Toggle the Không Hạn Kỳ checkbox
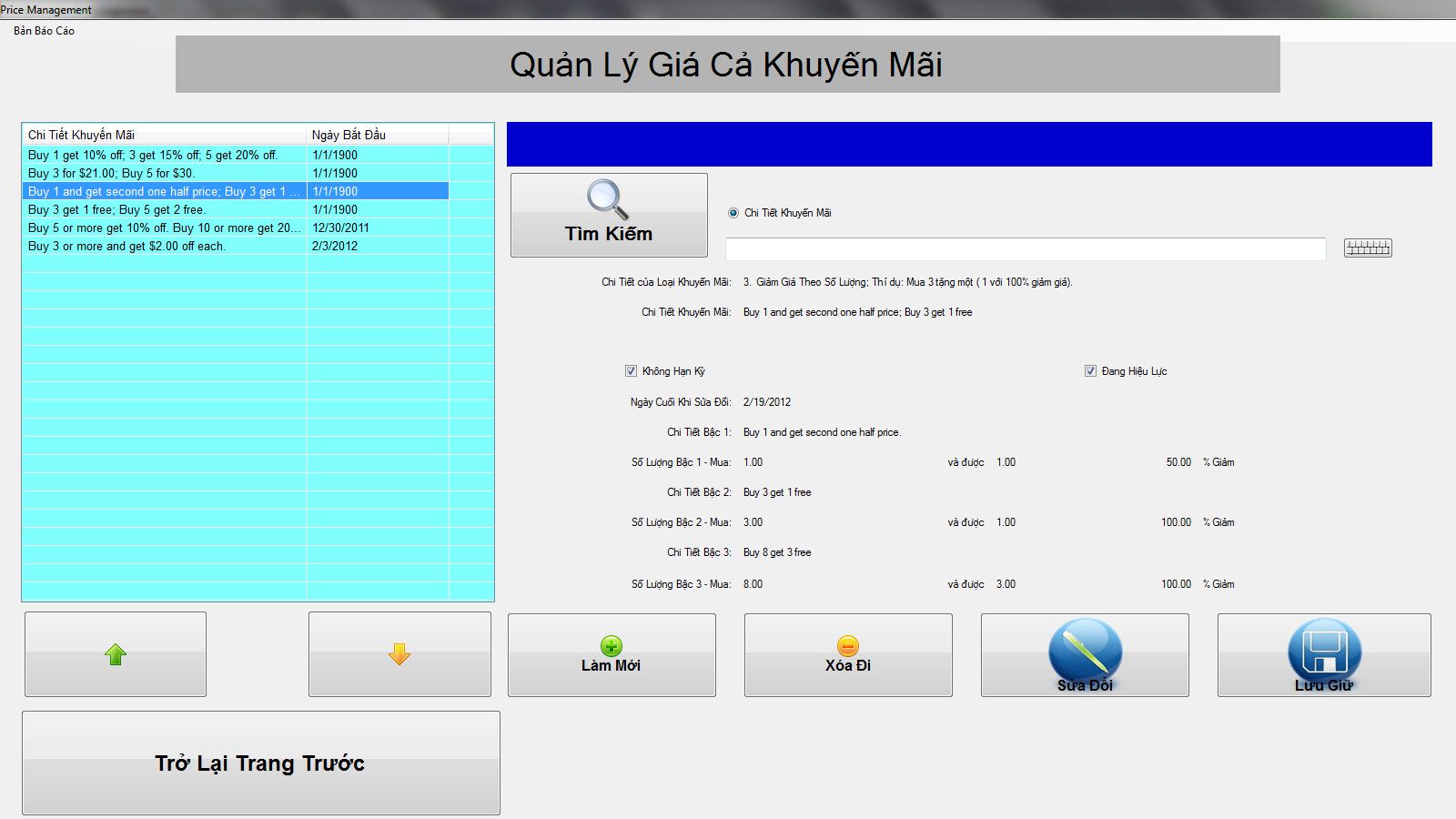The image size is (1456, 819). [631, 371]
